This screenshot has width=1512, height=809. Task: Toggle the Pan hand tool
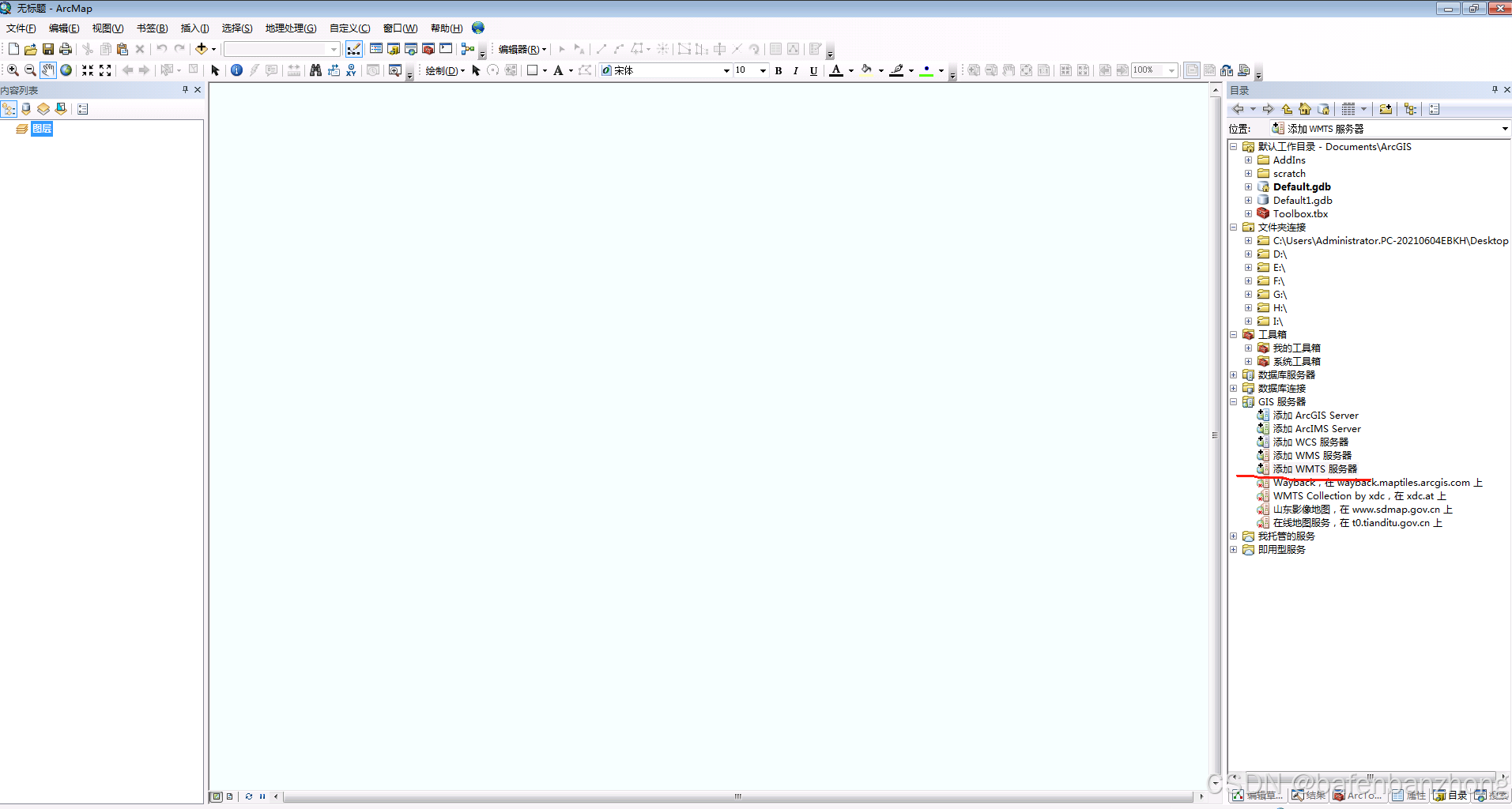point(48,70)
